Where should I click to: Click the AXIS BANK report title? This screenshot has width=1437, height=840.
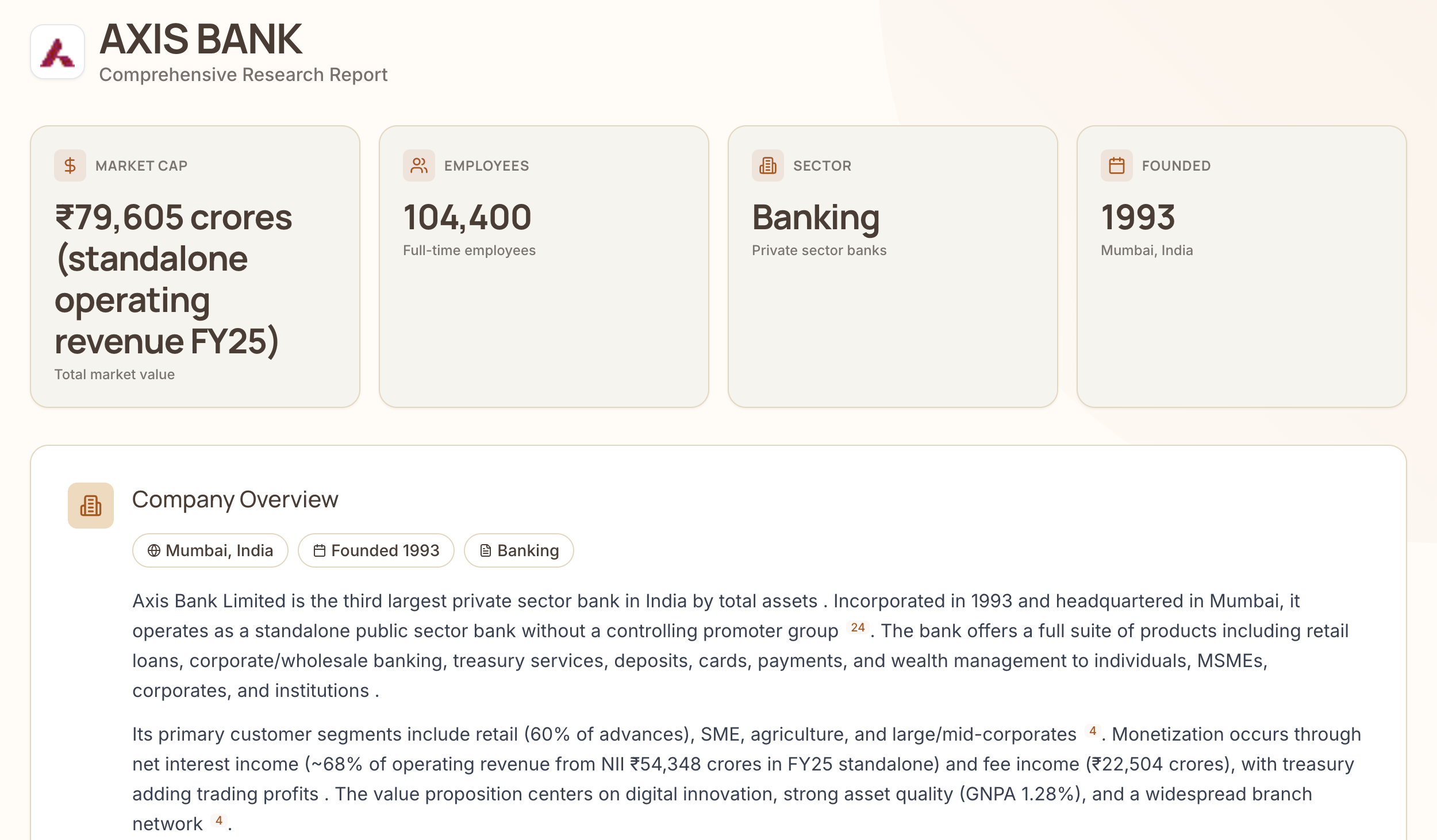(201, 39)
